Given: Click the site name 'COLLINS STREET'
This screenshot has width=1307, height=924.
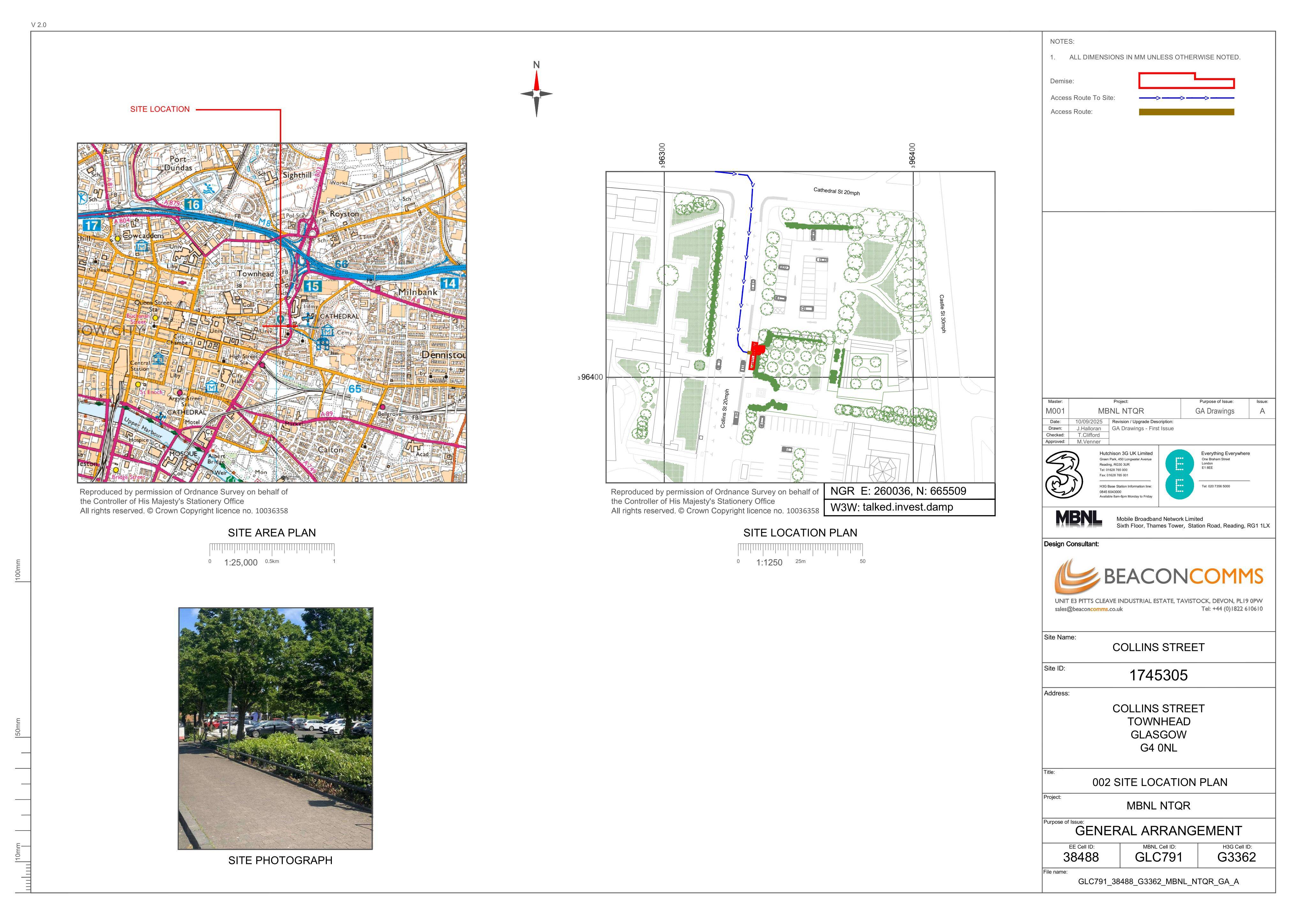Looking at the screenshot, I should [x=1158, y=647].
